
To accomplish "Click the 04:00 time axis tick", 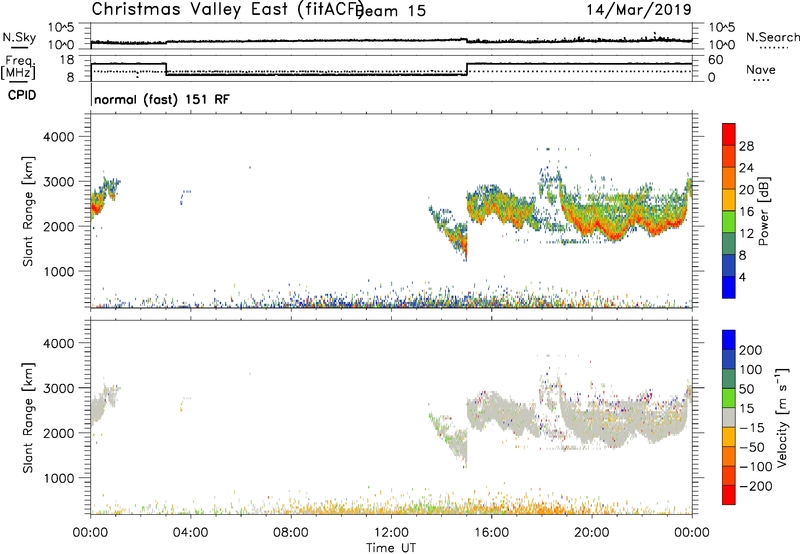I will coord(191,533).
